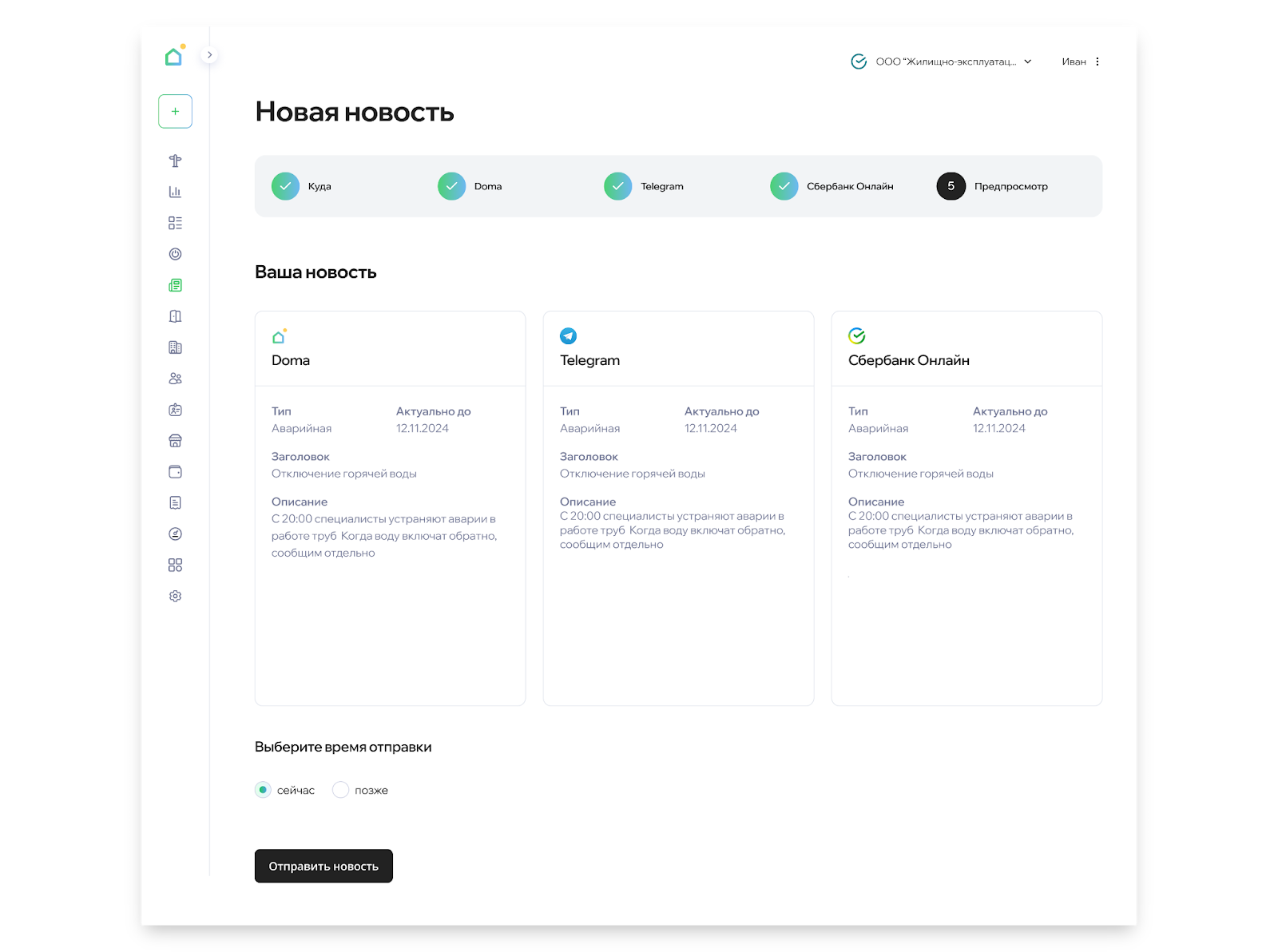The image size is (1278, 952).
Task: Click the Doma card title text
Action: pyautogui.click(x=291, y=360)
